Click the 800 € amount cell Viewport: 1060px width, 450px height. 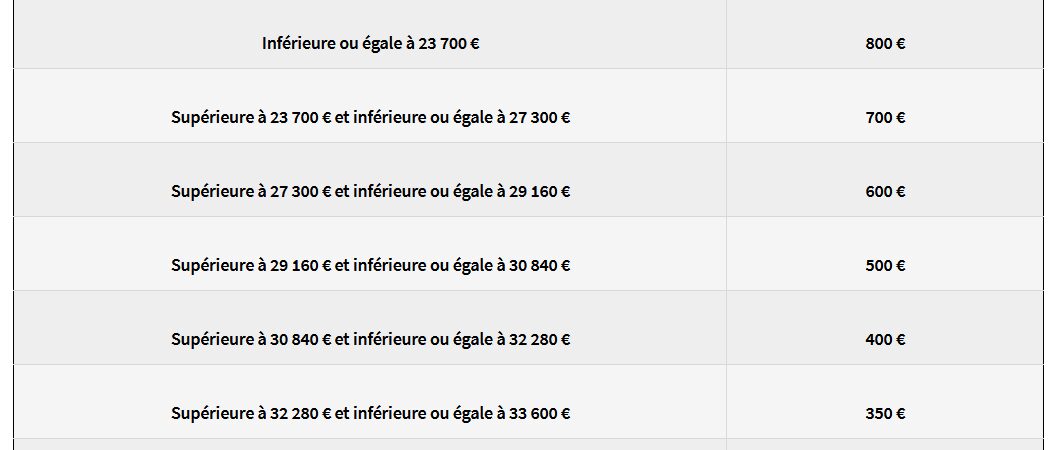pos(885,34)
